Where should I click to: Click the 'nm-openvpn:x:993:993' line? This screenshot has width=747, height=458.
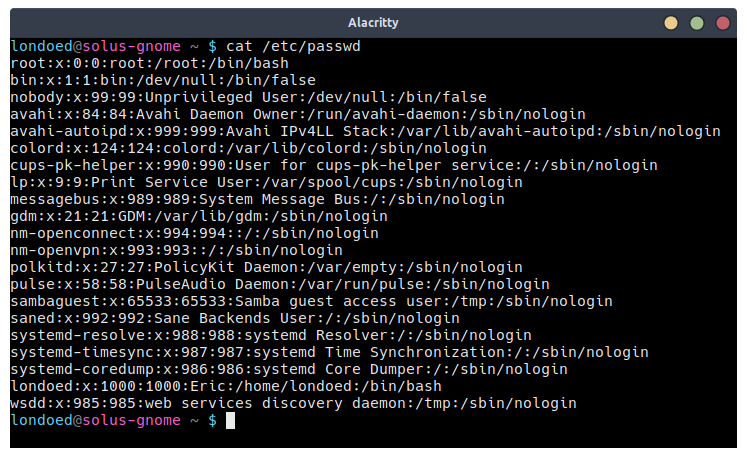pos(176,250)
